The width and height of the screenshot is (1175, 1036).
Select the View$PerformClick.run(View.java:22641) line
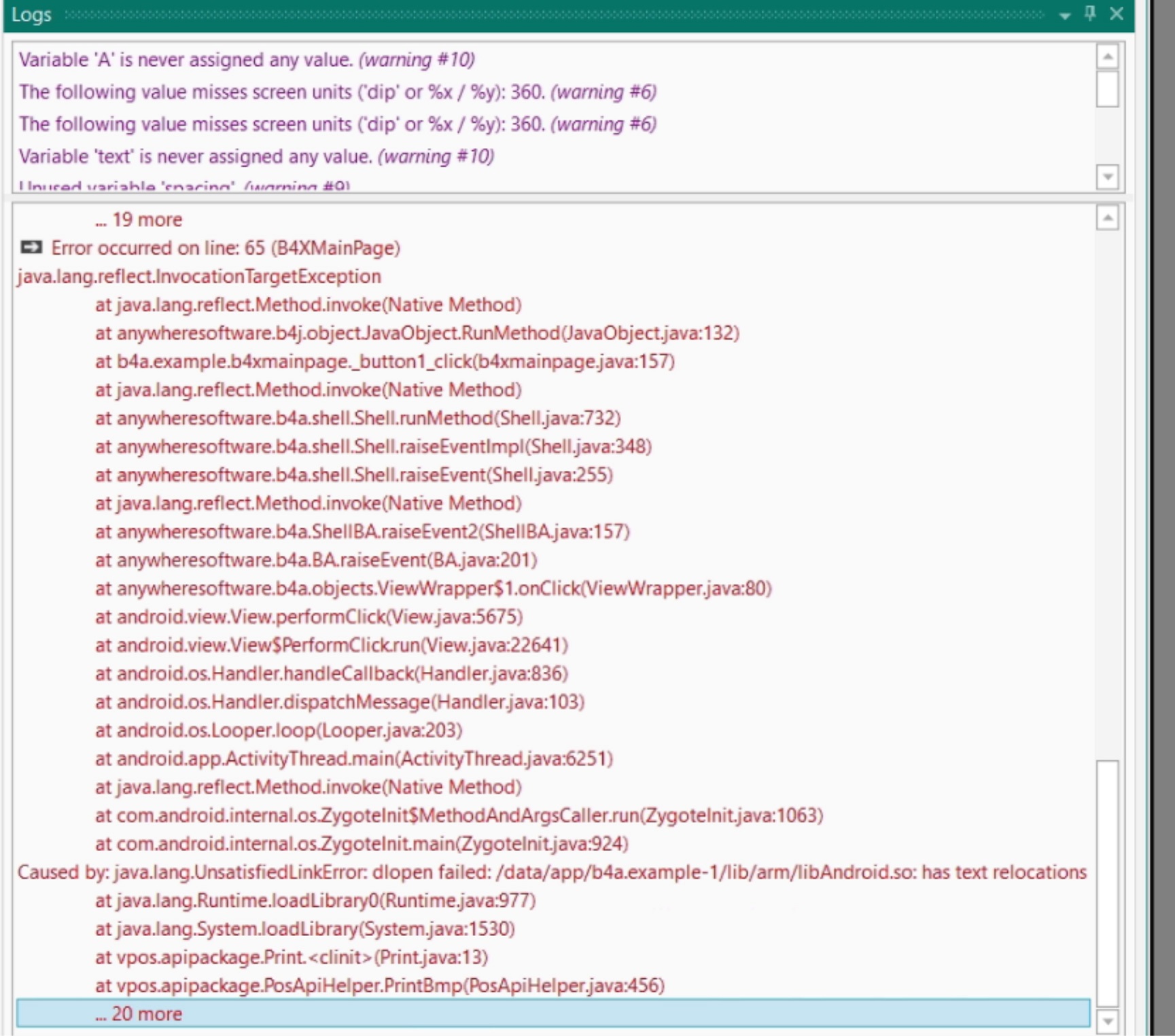[x=332, y=645]
